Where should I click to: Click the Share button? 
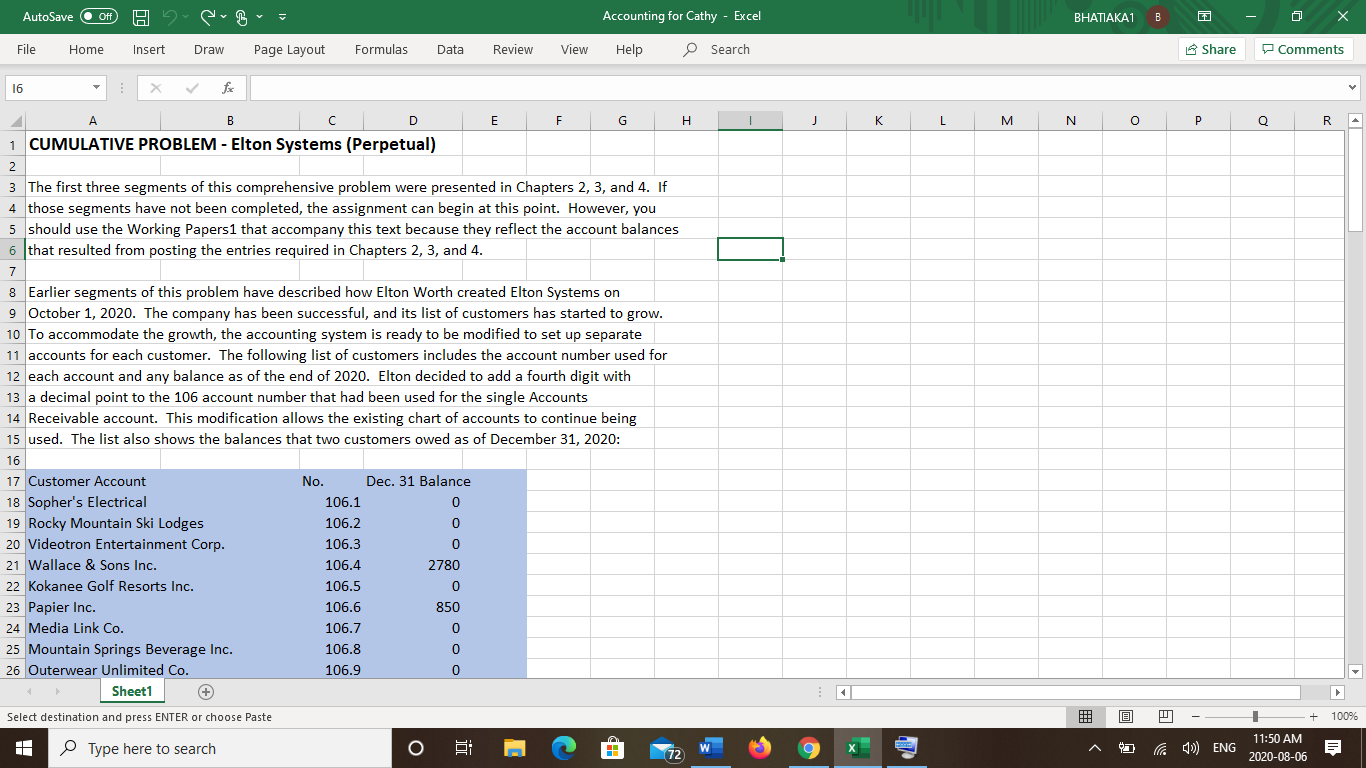point(1210,49)
